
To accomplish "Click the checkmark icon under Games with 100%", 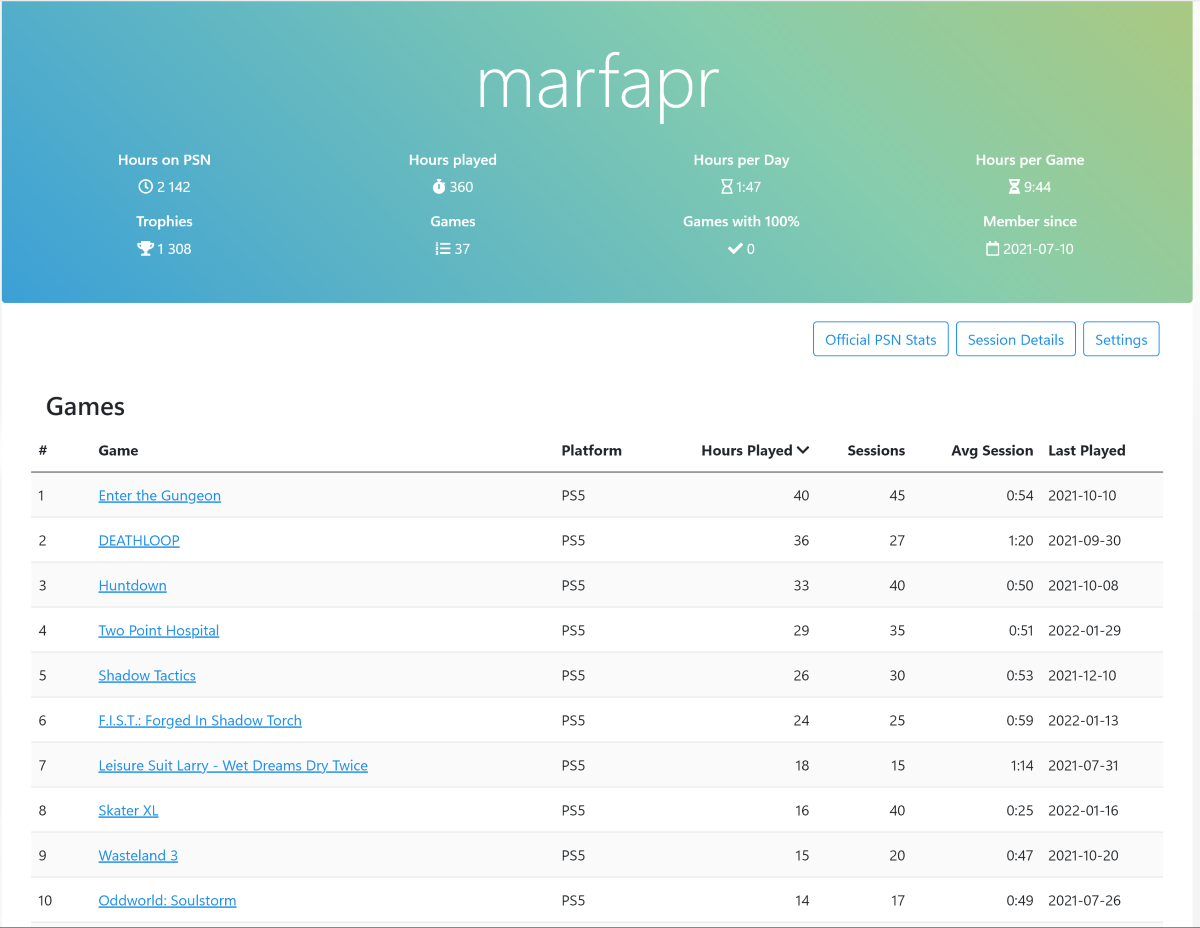I will click(735, 249).
